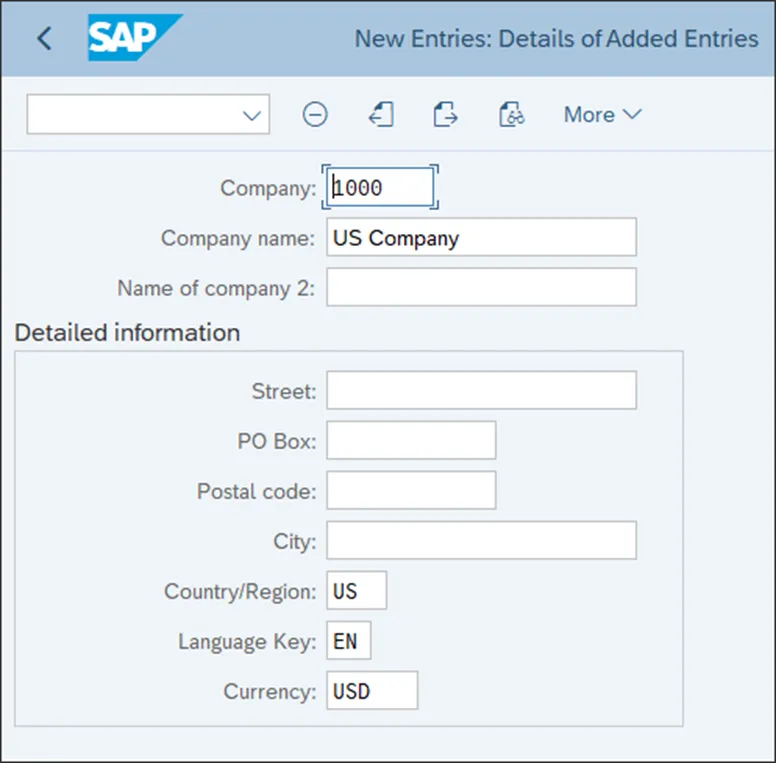Image resolution: width=776 pixels, height=763 pixels.
Task: Click the Street input field
Action: (x=481, y=391)
